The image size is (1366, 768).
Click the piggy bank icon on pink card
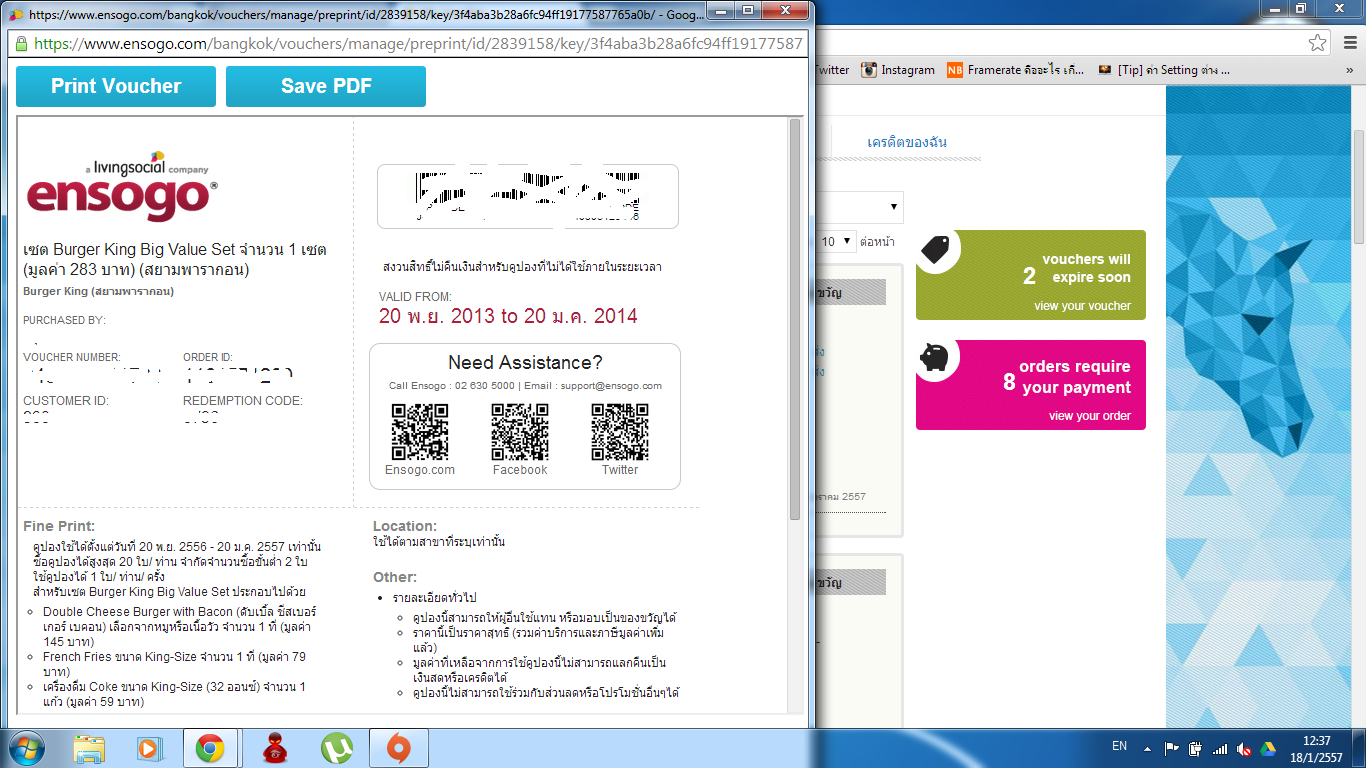(x=935, y=358)
